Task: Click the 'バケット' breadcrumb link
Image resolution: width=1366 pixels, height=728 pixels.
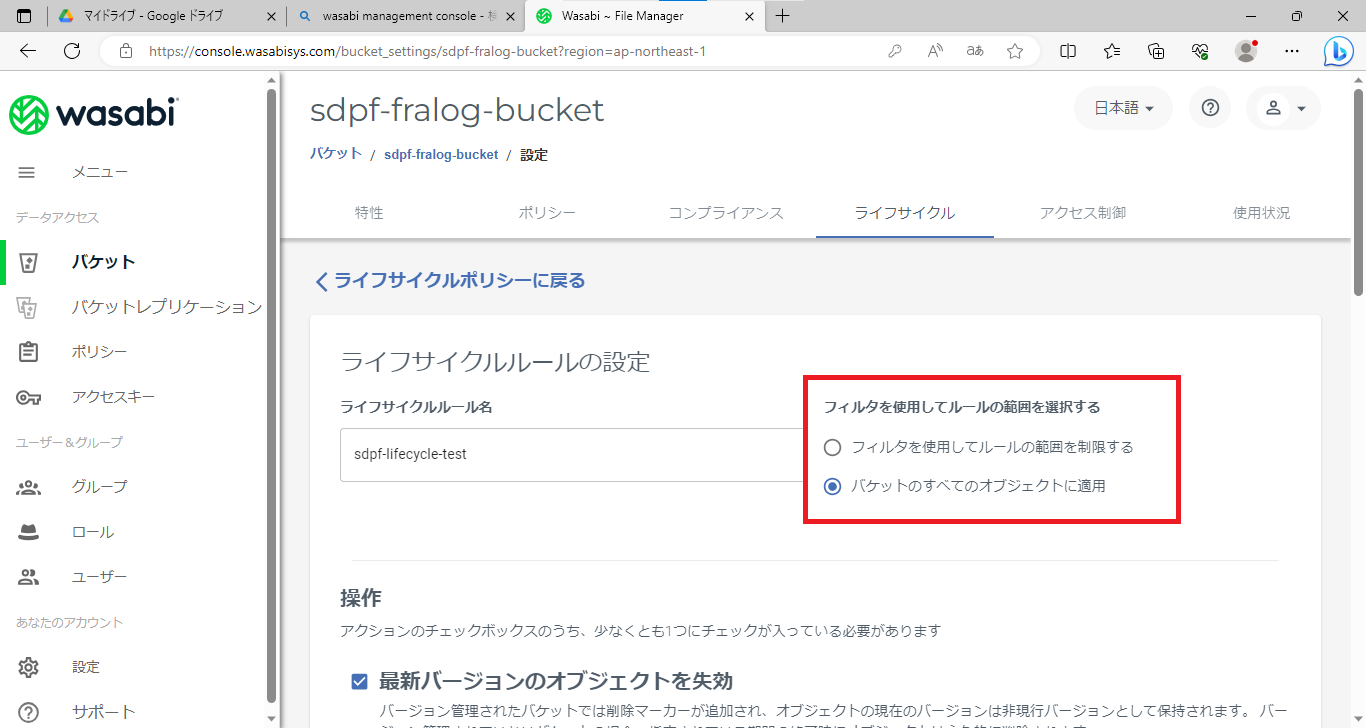Action: (336, 154)
